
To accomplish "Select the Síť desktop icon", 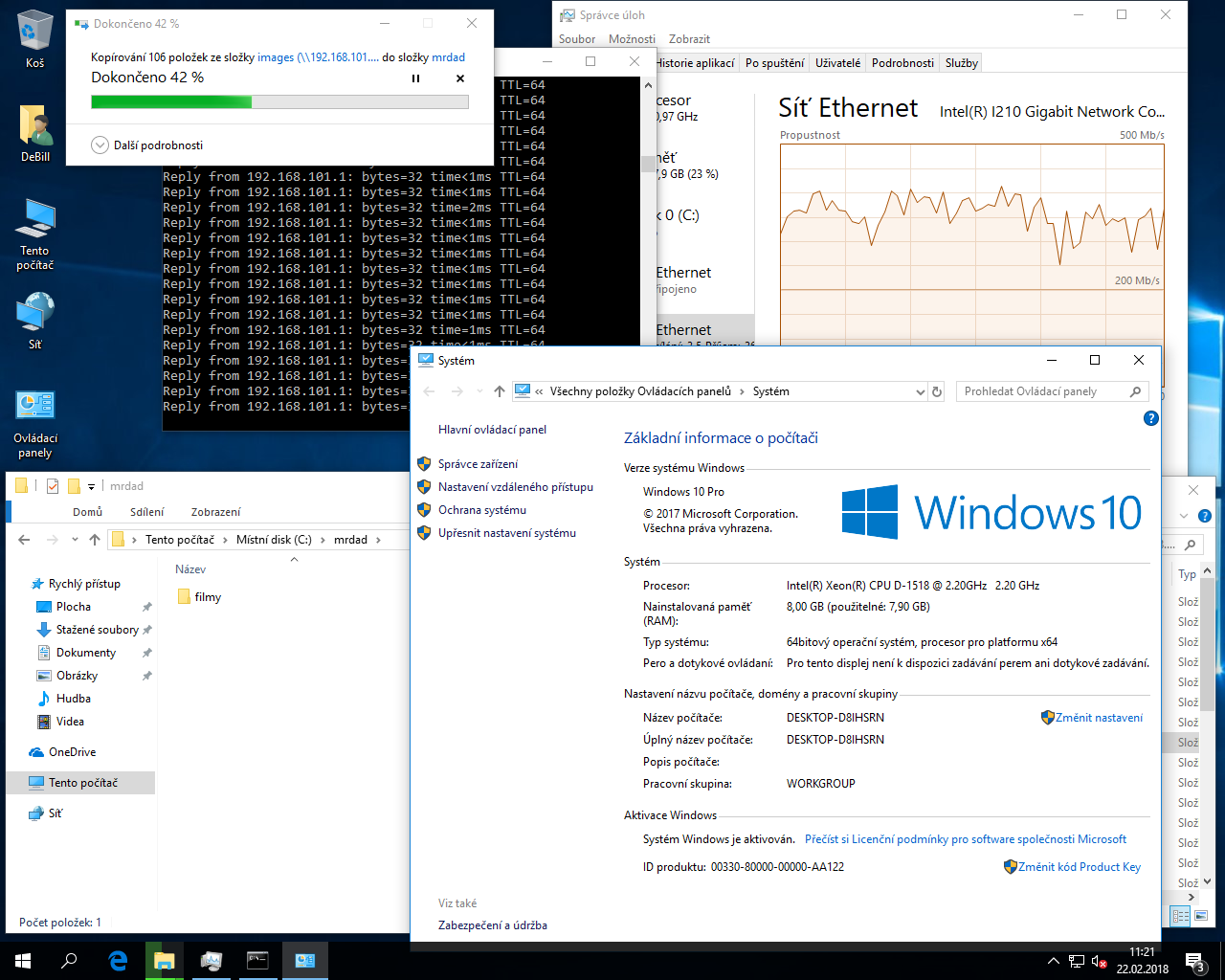I will [x=34, y=321].
